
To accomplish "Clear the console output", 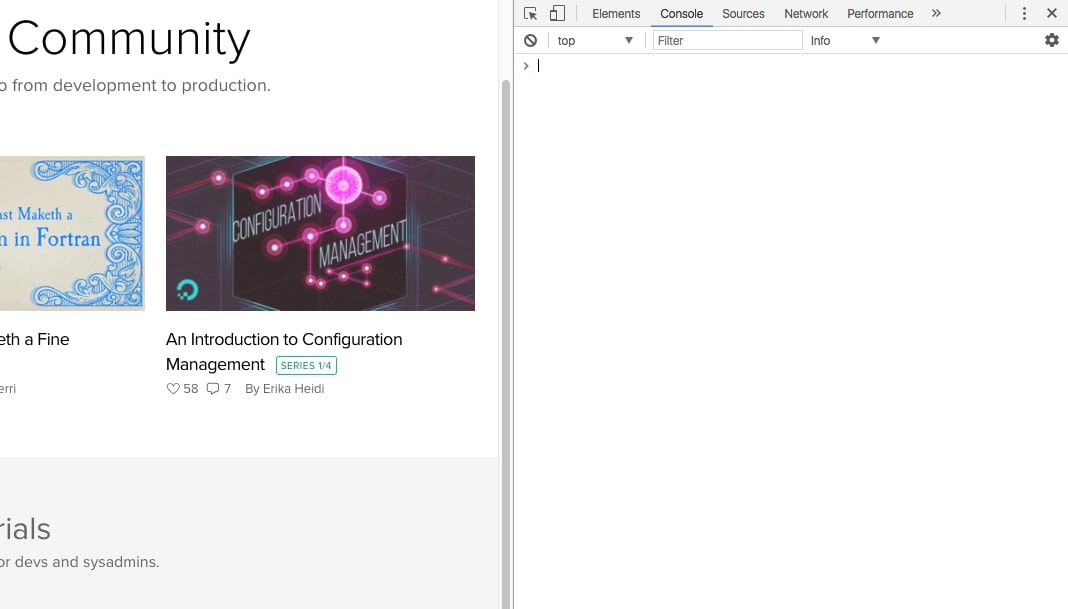I will coord(530,40).
